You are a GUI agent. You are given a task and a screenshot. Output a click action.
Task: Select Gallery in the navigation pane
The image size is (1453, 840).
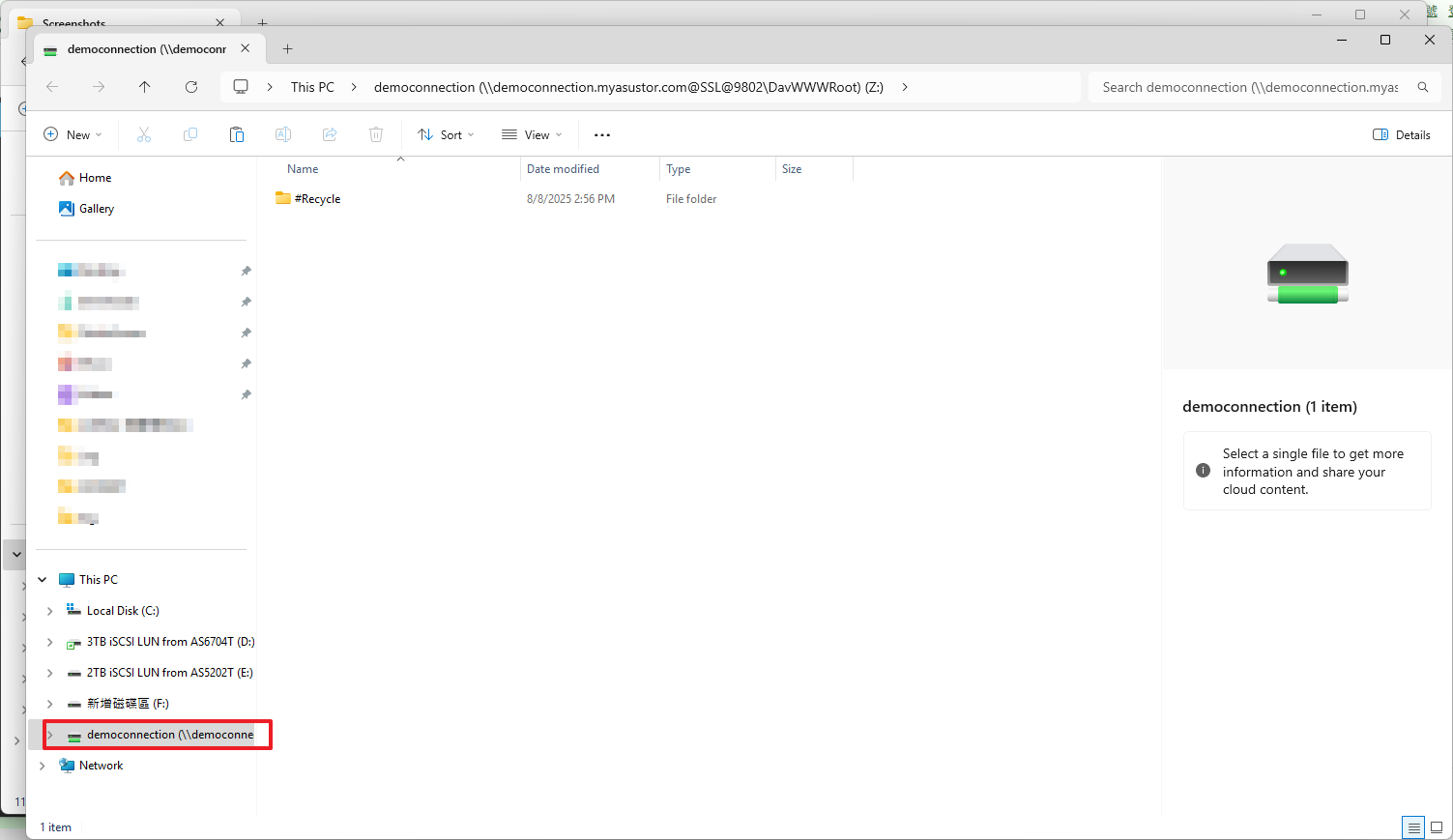coord(96,209)
